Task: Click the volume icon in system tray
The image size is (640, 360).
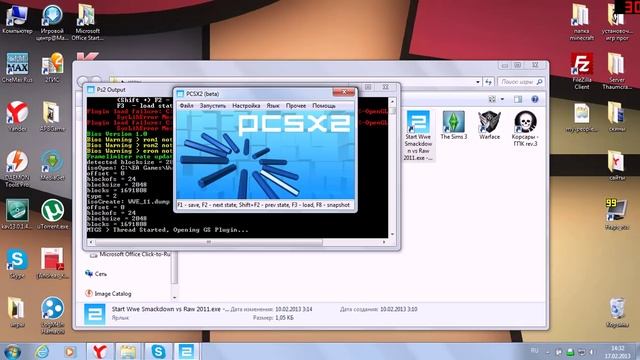Action: click(592, 352)
